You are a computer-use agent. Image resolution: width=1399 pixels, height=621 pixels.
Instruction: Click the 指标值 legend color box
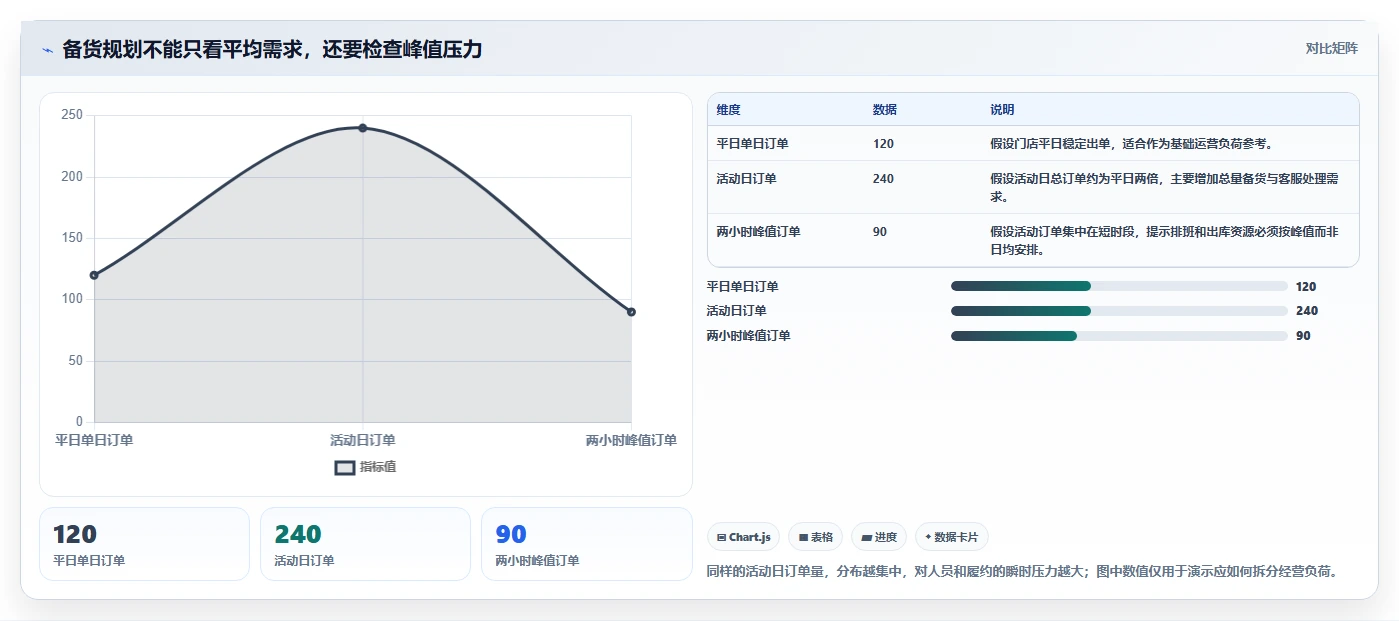tap(345, 467)
